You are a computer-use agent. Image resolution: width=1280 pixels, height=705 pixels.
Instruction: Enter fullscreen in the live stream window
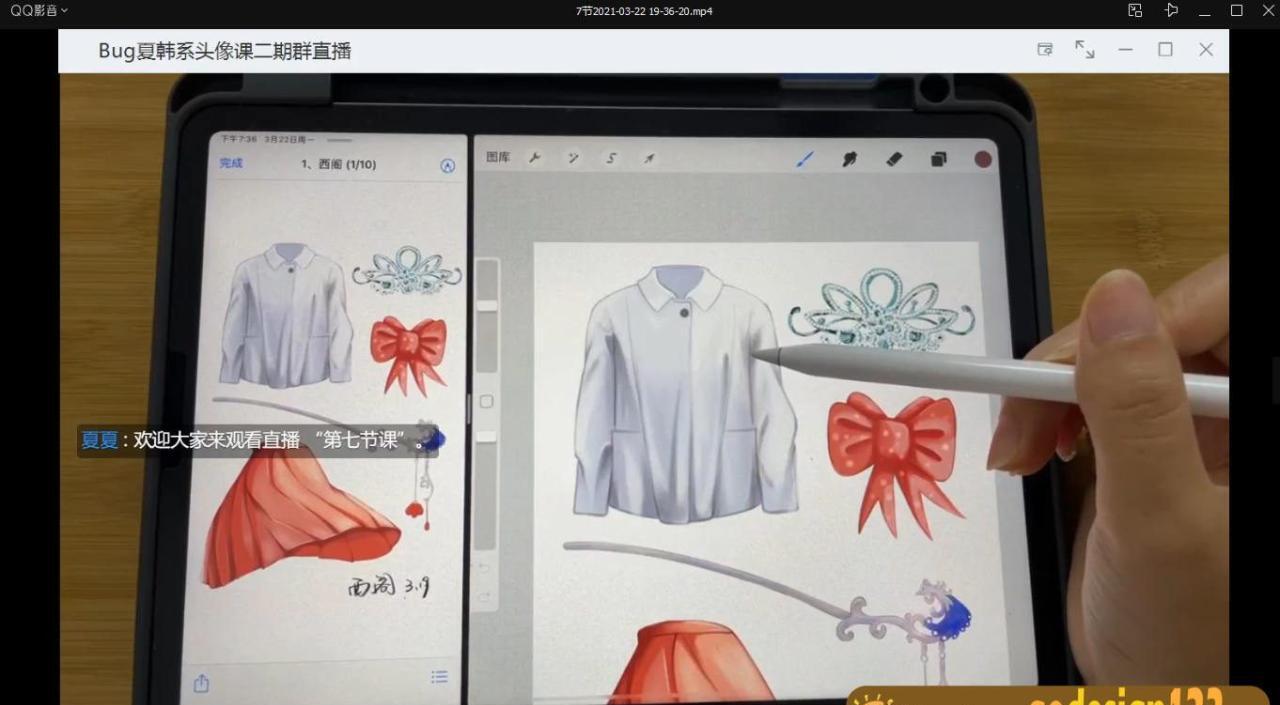coord(1084,49)
